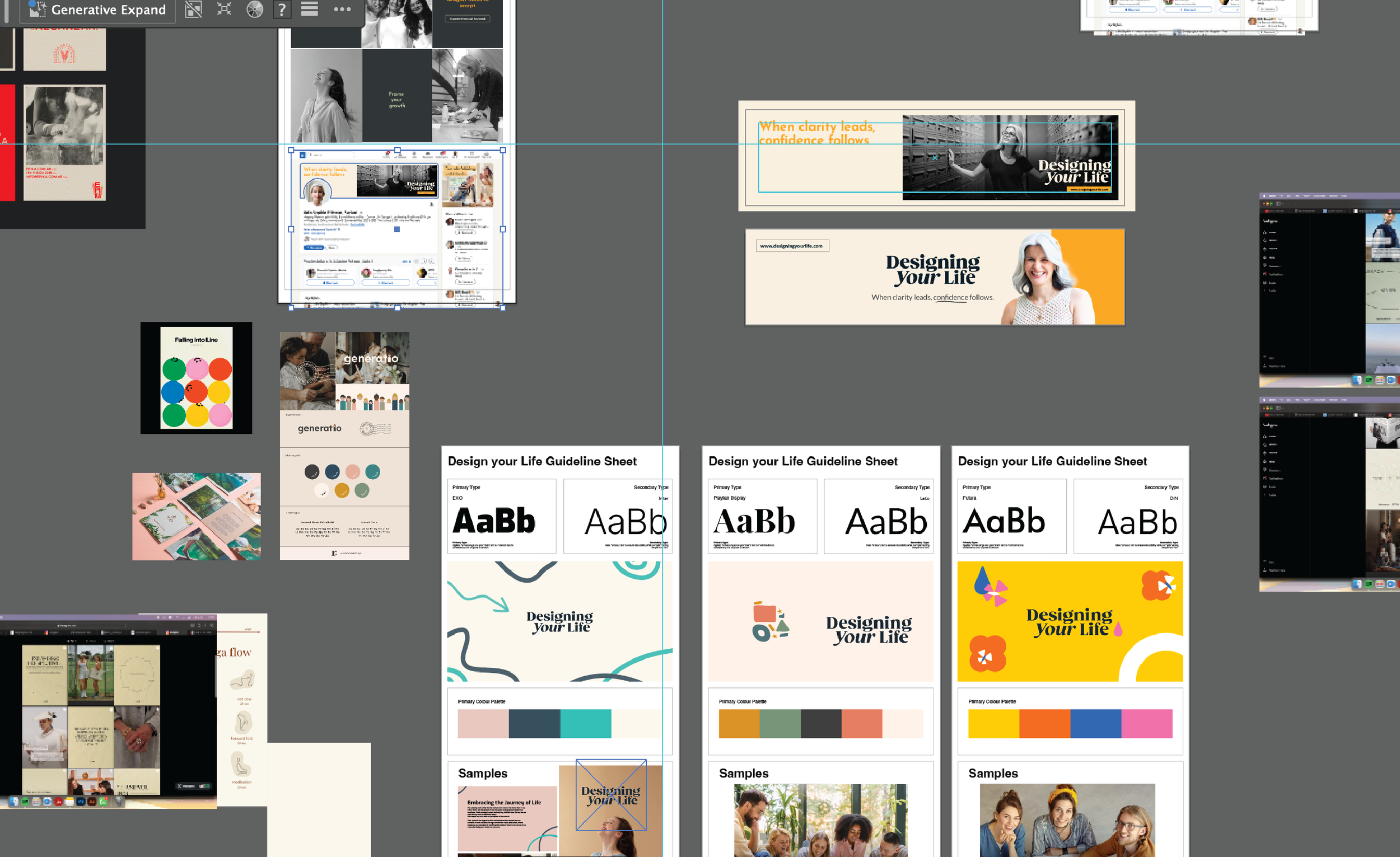Click the Help question mark icon
This screenshot has height=857, width=1400.
(282, 10)
